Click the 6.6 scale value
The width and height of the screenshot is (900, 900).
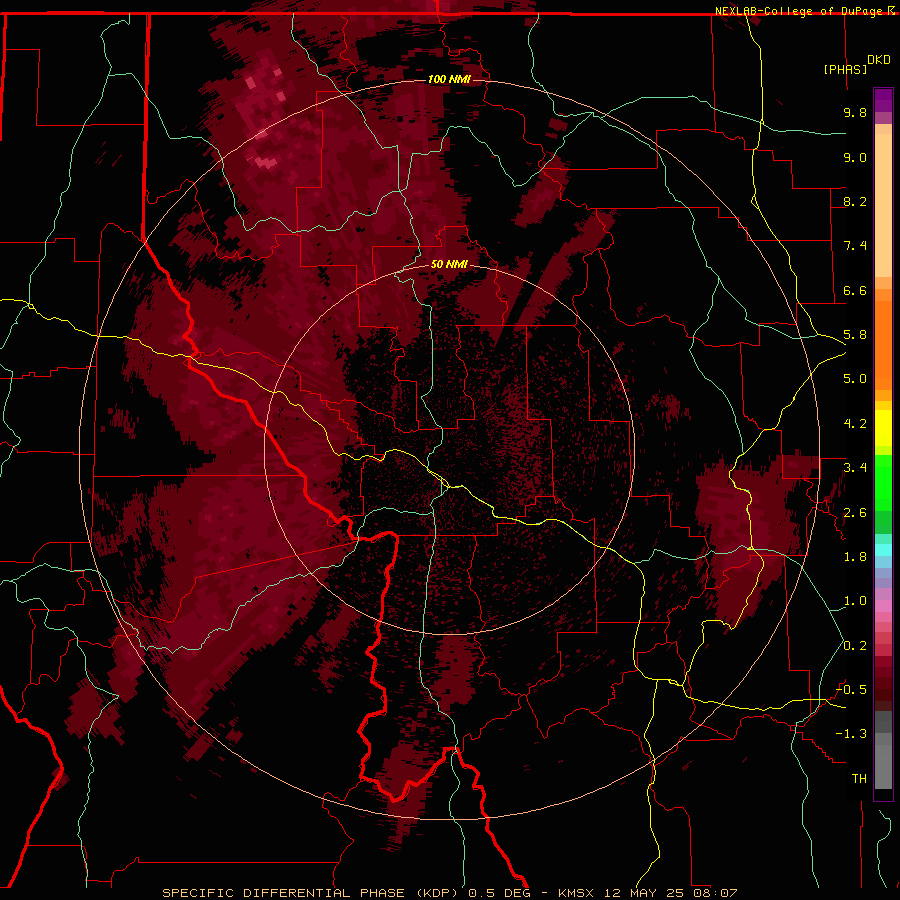coord(855,290)
